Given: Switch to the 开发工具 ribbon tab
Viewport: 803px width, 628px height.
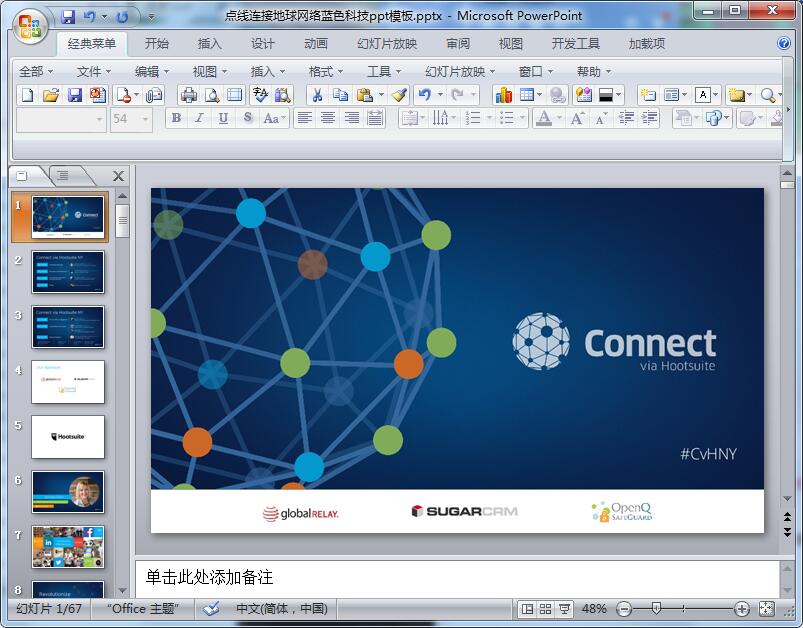Looking at the screenshot, I should (x=576, y=44).
